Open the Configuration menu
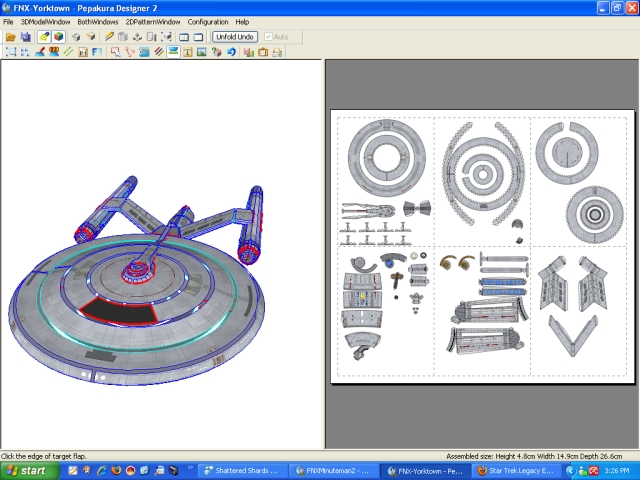Screen dimensions: 640x480 [x=208, y=22]
